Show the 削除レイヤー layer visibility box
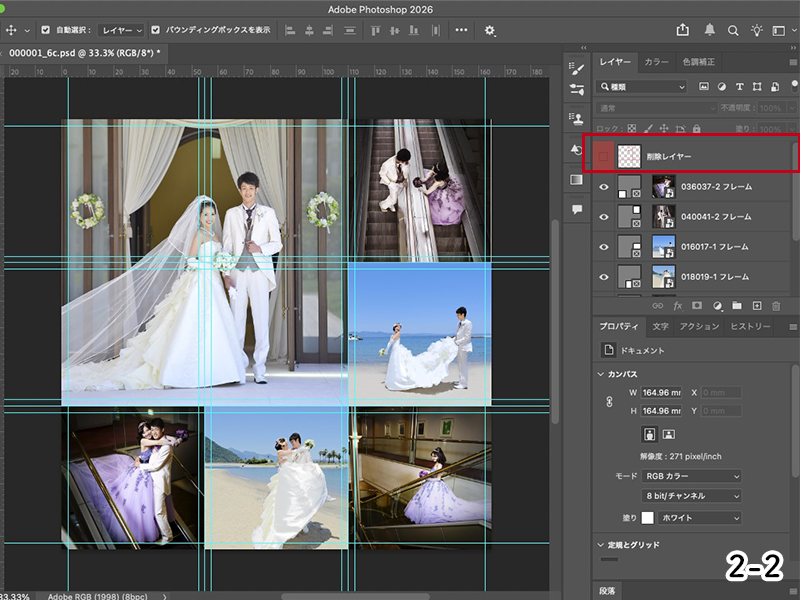The height and width of the screenshot is (600, 800). click(x=603, y=156)
